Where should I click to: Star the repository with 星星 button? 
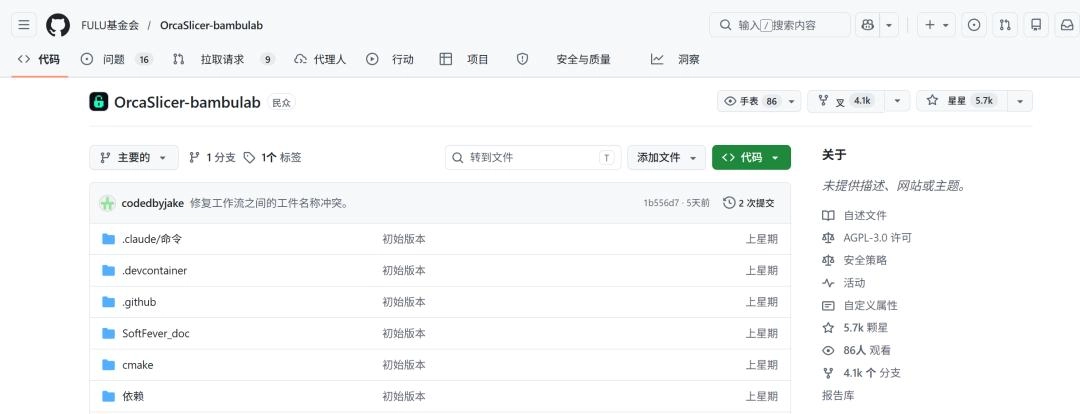pos(962,101)
